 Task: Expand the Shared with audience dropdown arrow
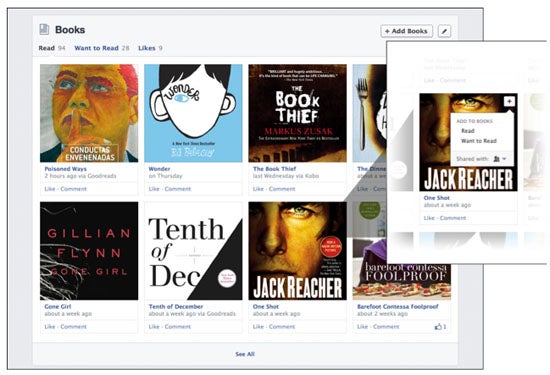504,159
